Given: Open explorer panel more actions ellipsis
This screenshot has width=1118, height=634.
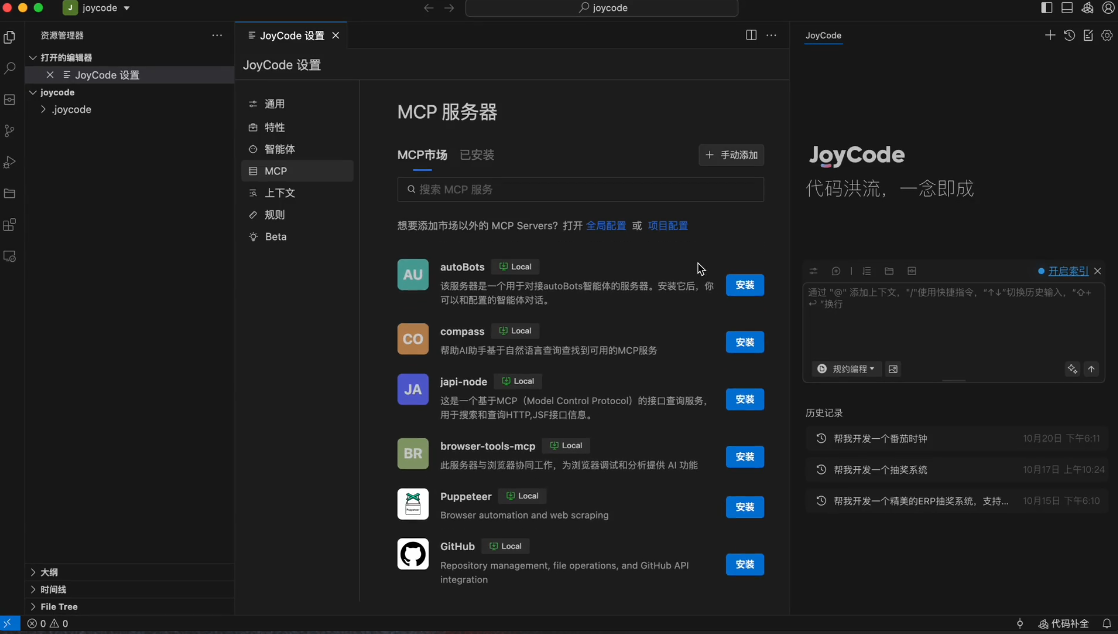Looking at the screenshot, I should point(217,35).
